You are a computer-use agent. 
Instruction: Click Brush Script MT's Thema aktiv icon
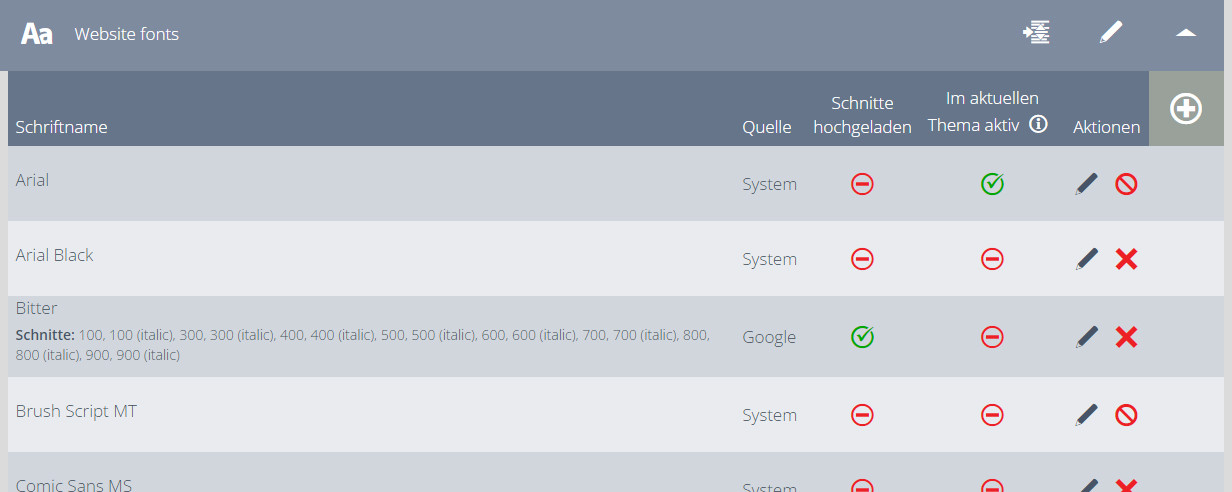992,415
